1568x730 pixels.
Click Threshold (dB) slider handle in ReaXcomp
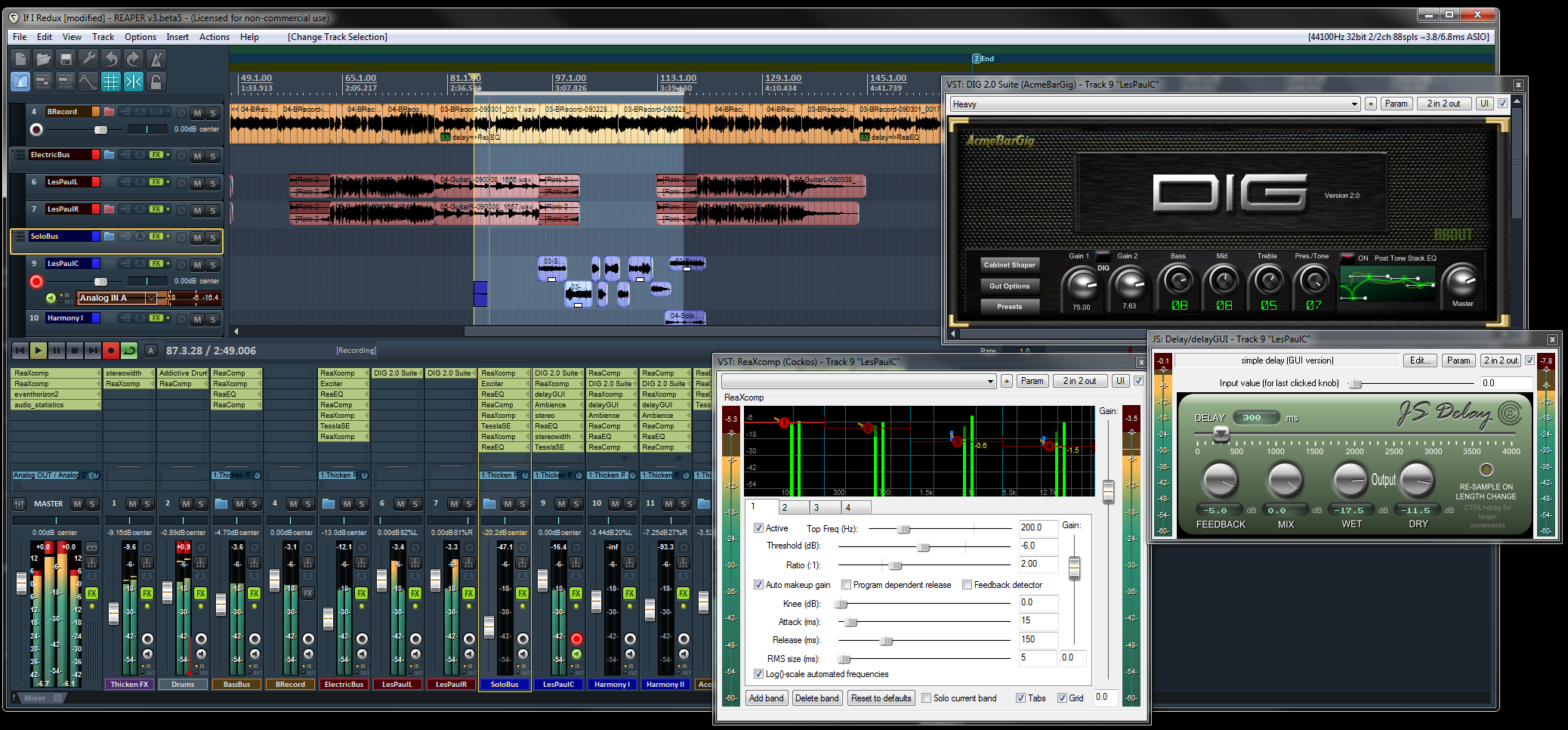click(923, 547)
